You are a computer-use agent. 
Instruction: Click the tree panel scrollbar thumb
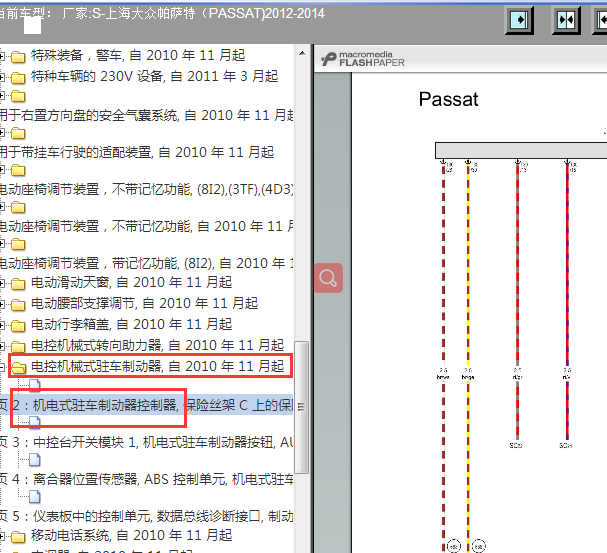coord(302,407)
